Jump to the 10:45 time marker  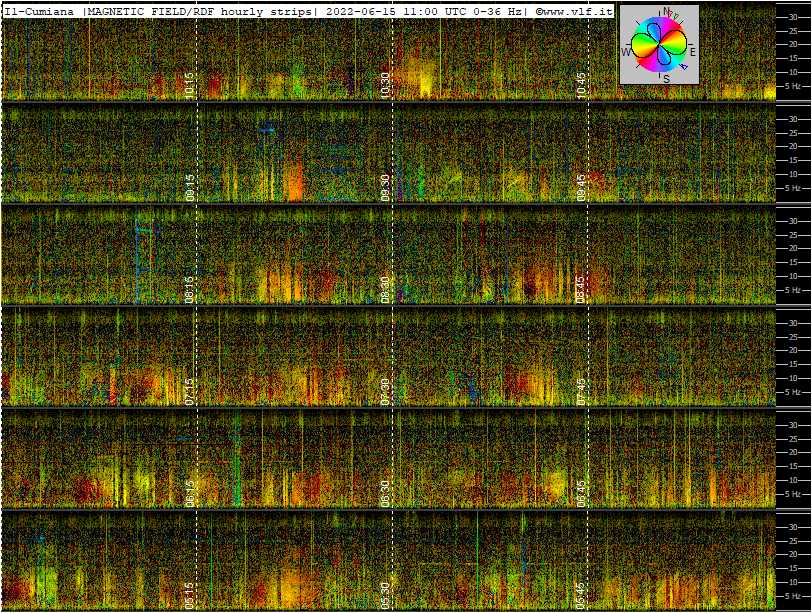click(581, 84)
